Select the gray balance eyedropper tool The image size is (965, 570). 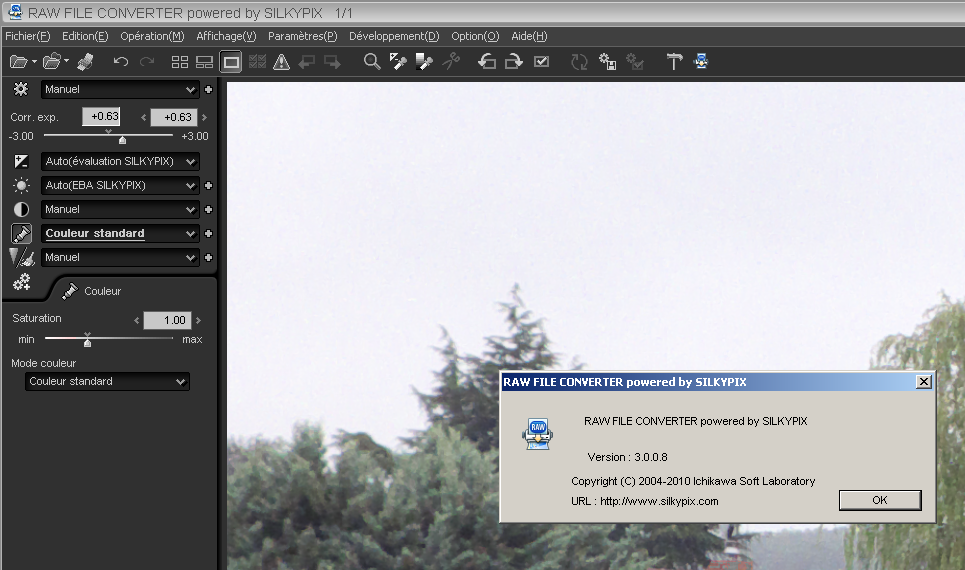tap(424, 62)
